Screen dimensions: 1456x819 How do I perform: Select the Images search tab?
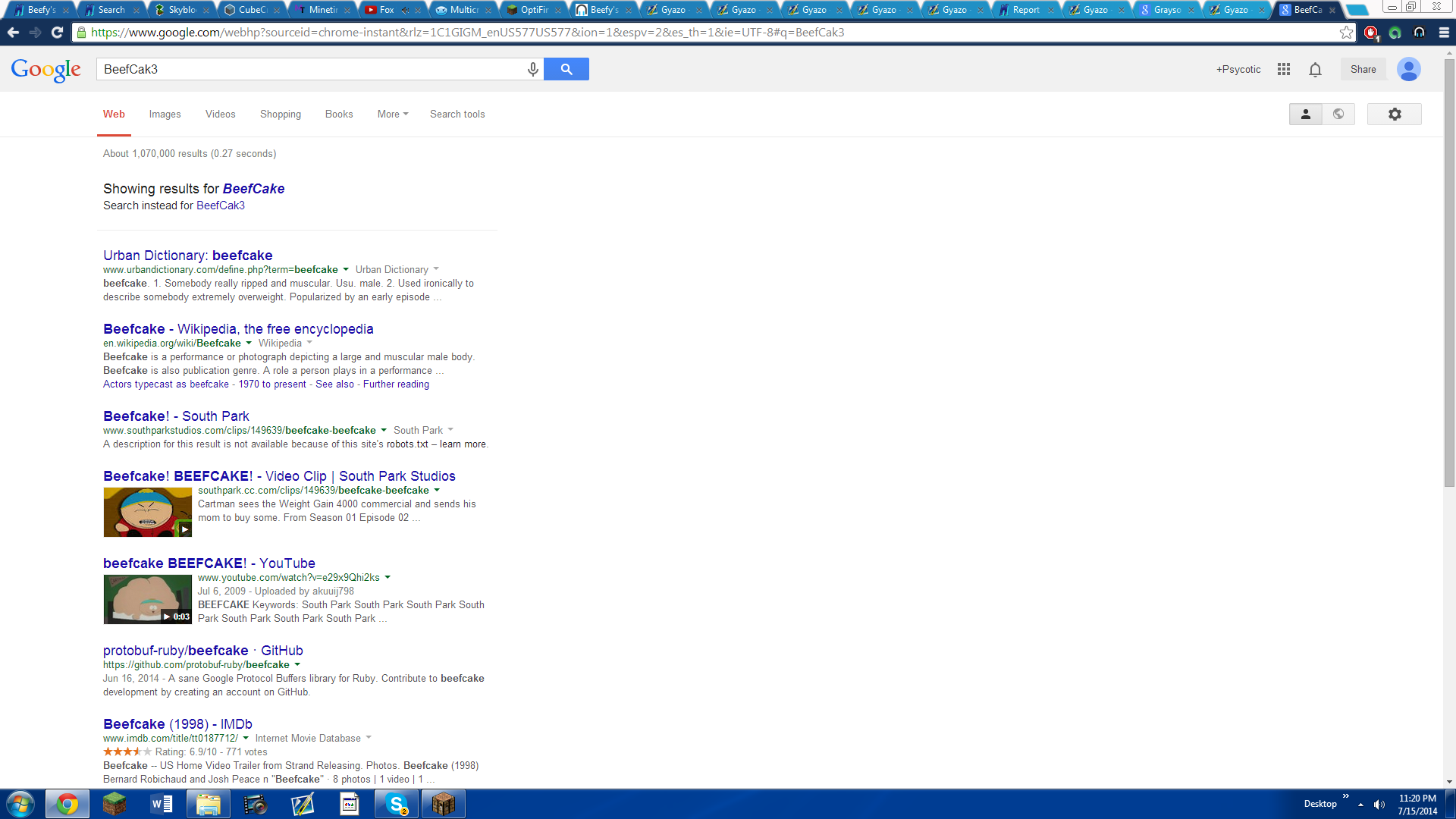point(165,114)
